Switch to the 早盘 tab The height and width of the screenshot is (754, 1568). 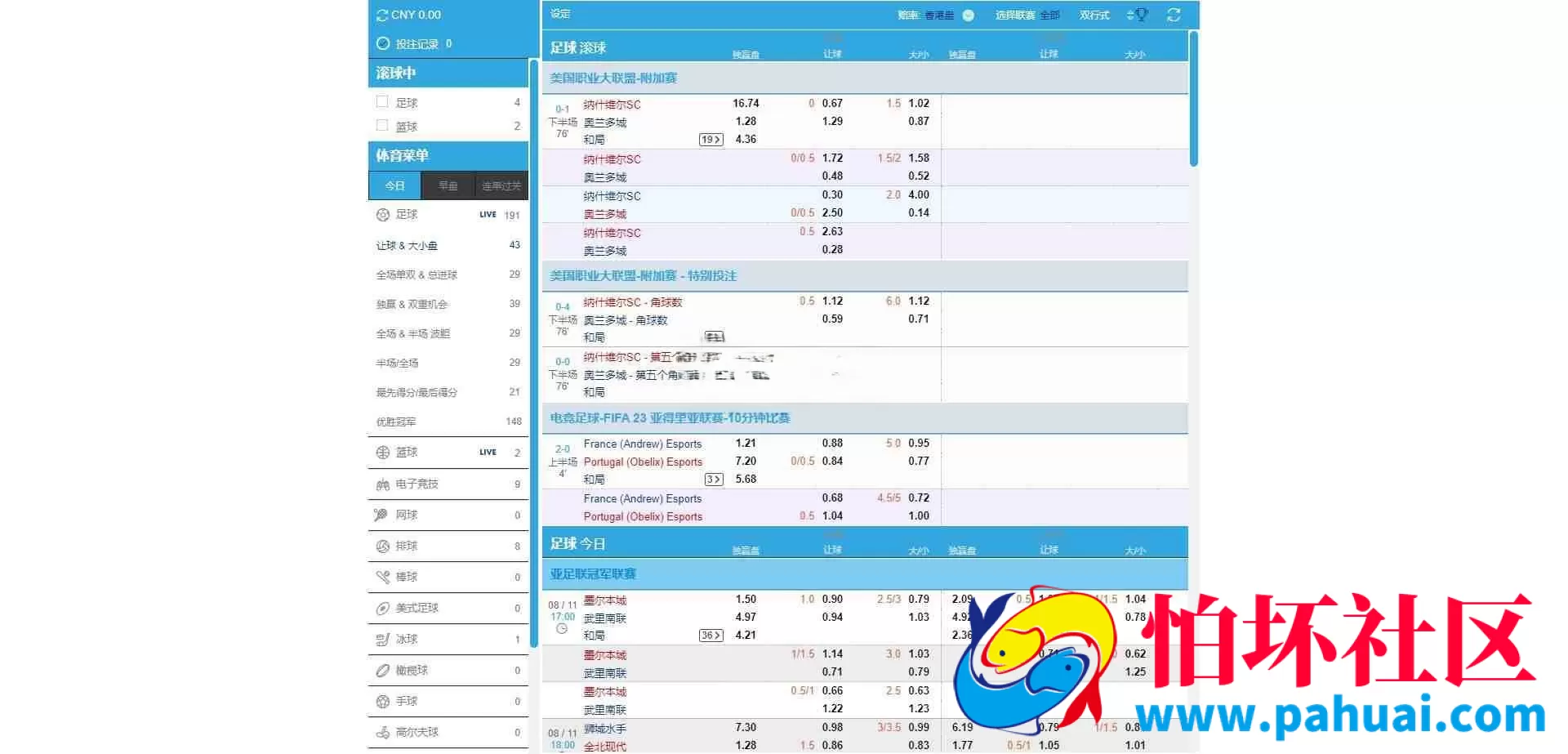448,185
